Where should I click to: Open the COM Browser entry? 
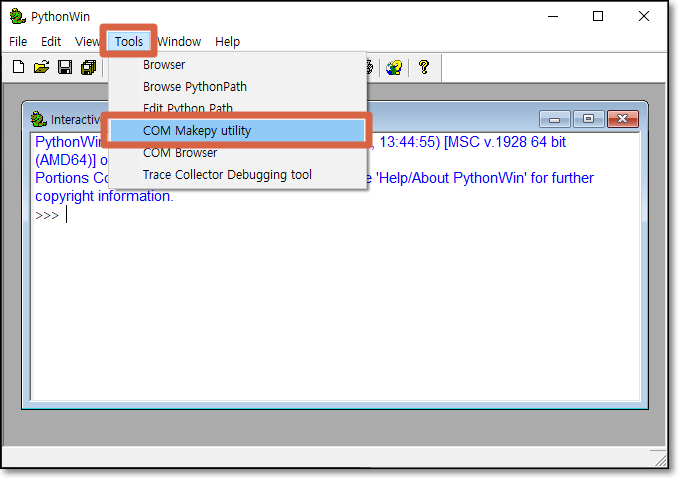pos(237,153)
